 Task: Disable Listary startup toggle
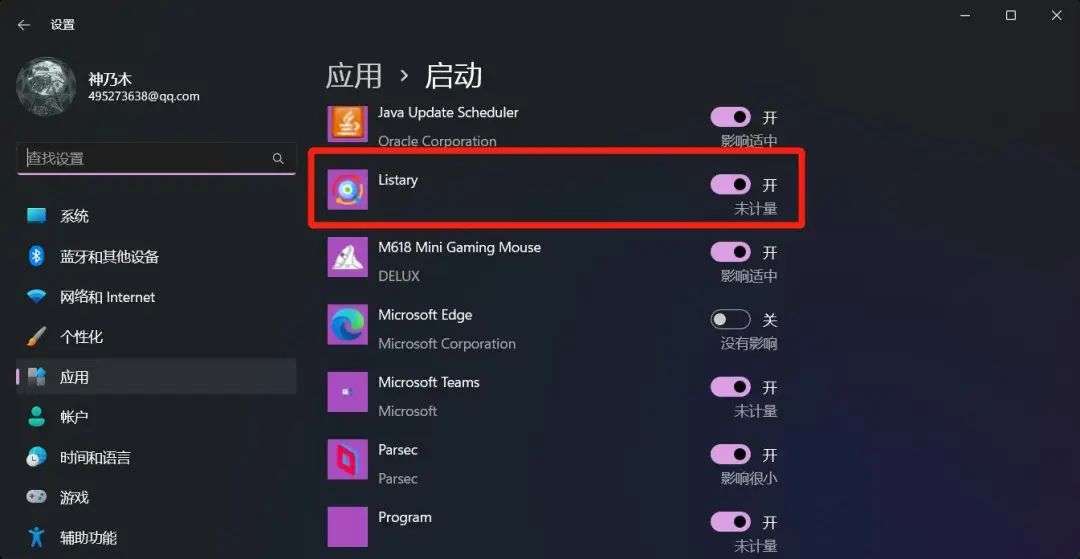(x=731, y=184)
